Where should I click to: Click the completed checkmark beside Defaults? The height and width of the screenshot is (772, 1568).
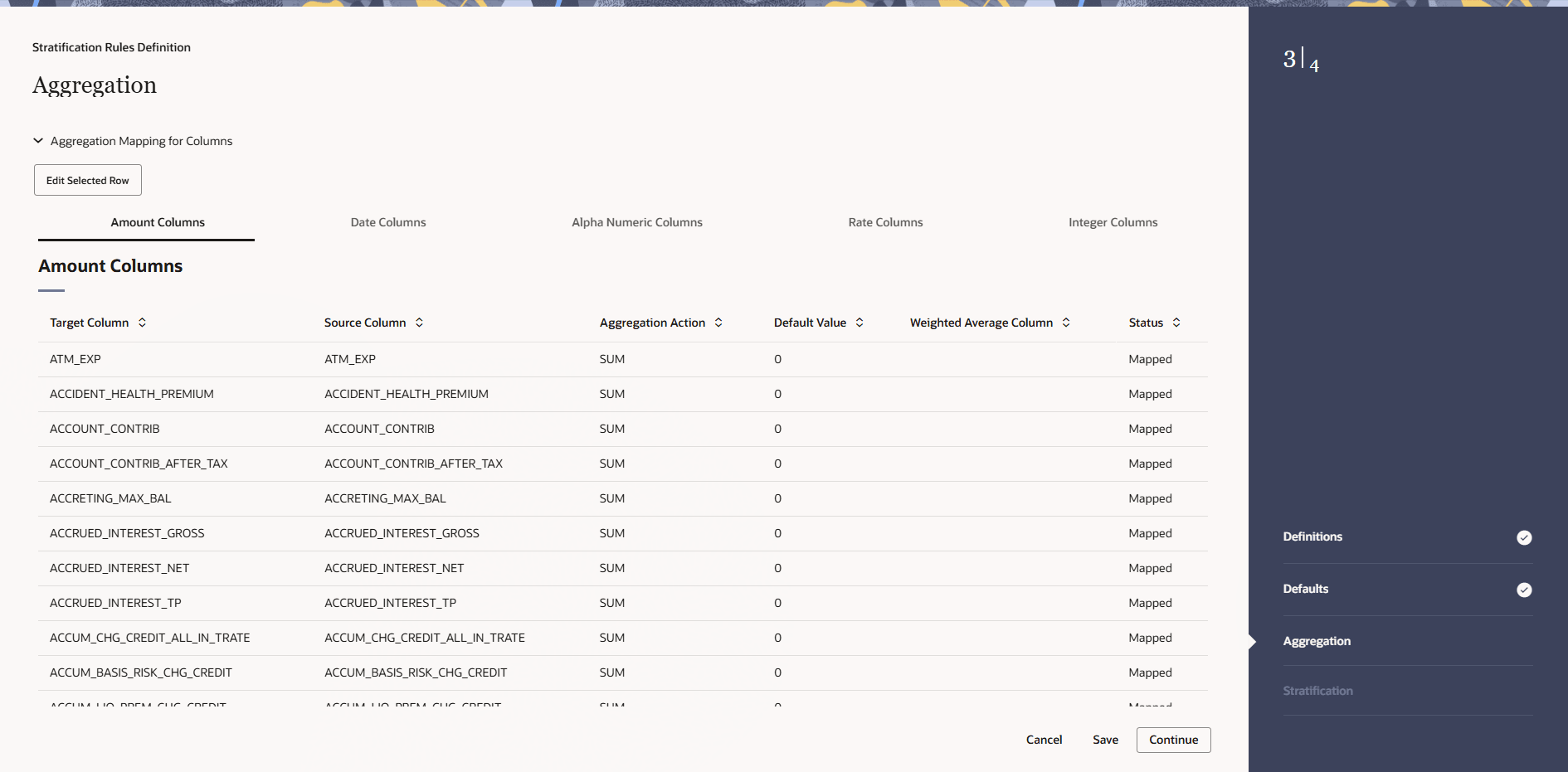coord(1524,590)
